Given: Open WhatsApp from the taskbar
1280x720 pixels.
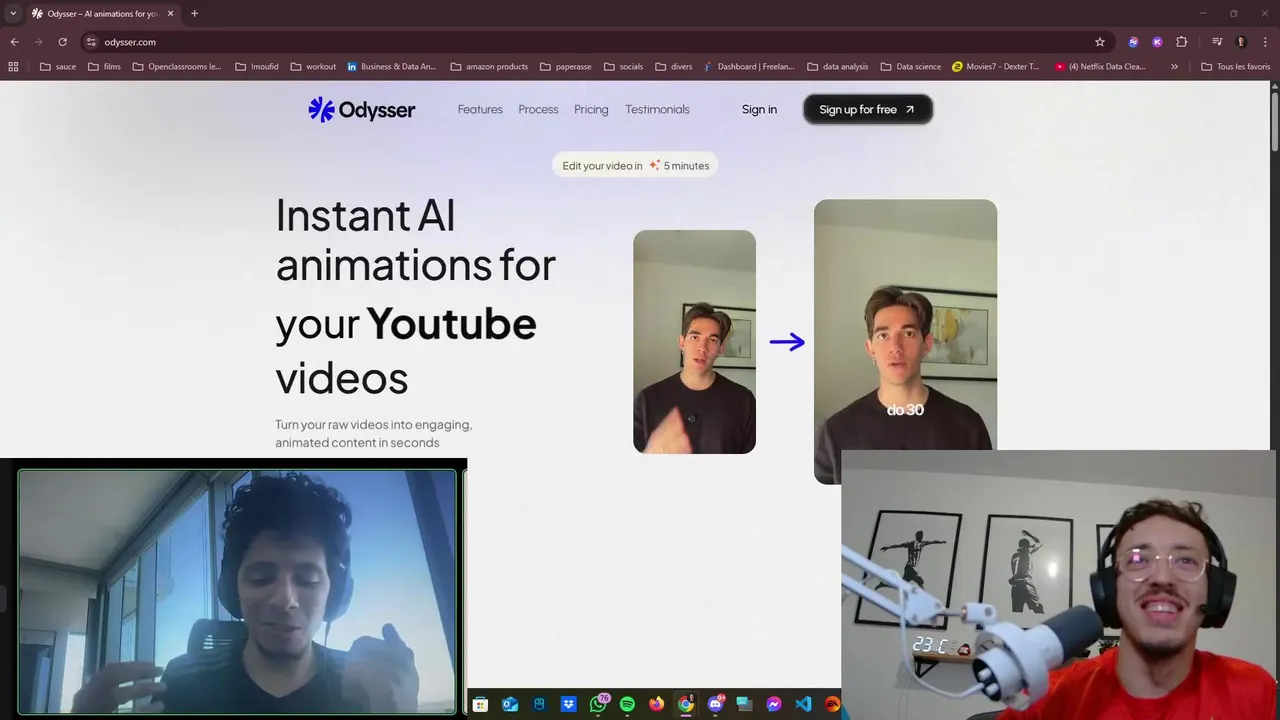Looking at the screenshot, I should pyautogui.click(x=598, y=704).
